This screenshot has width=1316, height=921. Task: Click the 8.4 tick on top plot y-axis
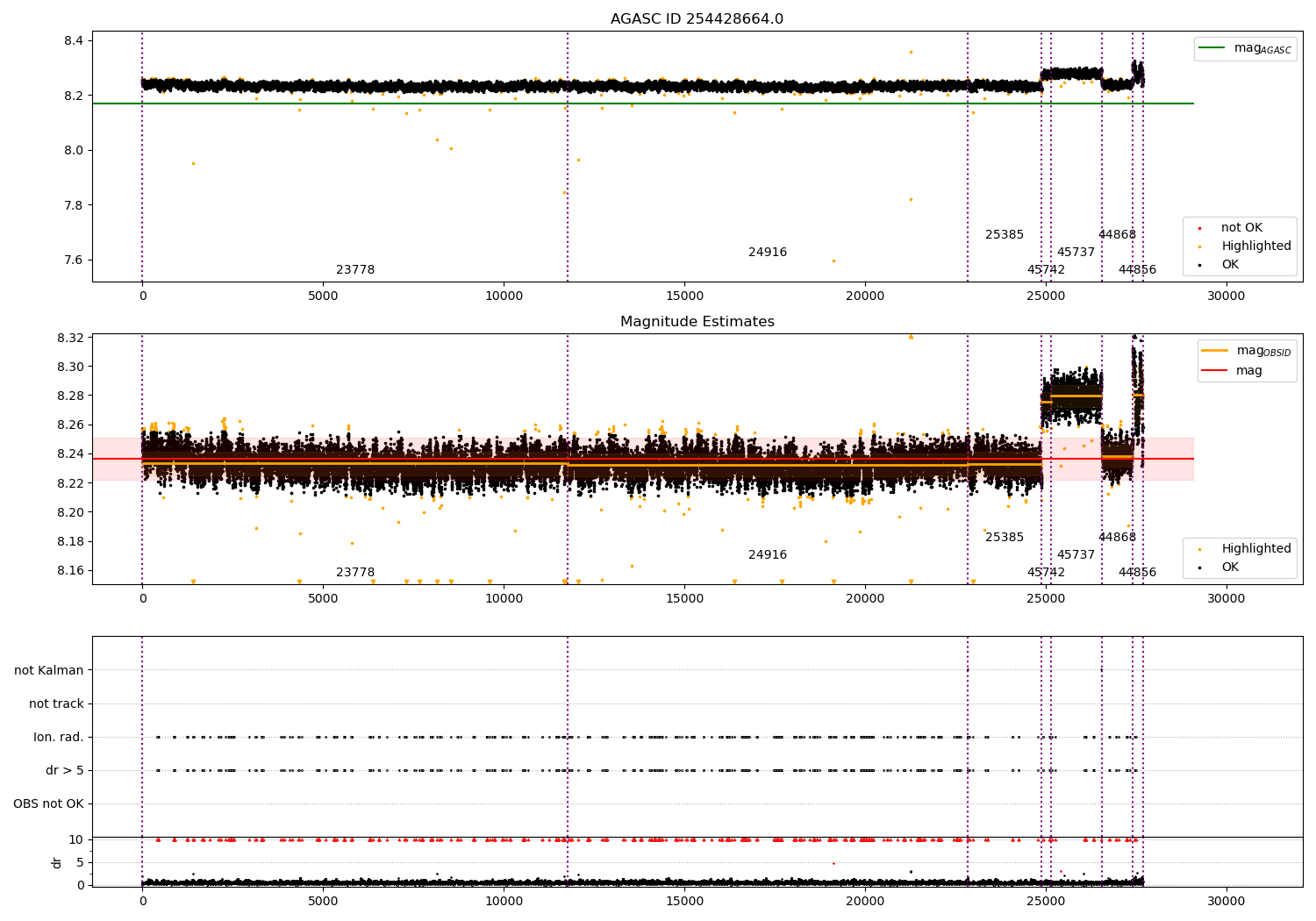click(74, 40)
